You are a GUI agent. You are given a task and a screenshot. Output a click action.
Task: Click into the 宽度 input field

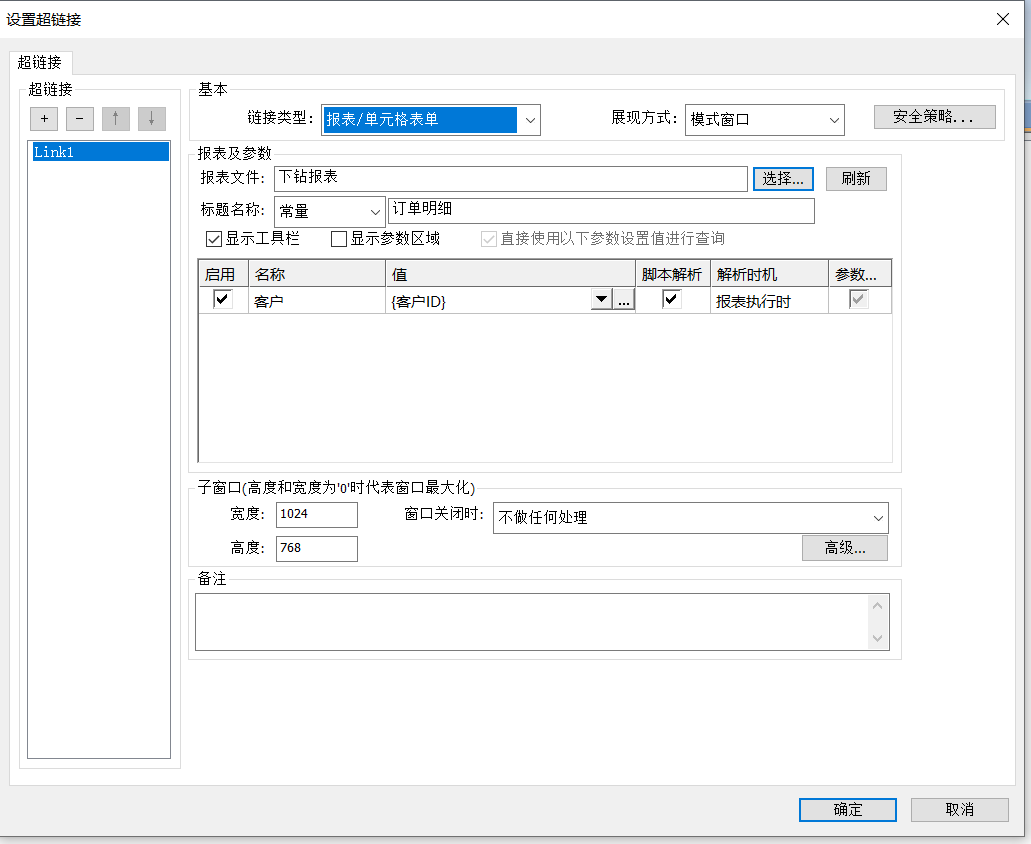coord(316,515)
